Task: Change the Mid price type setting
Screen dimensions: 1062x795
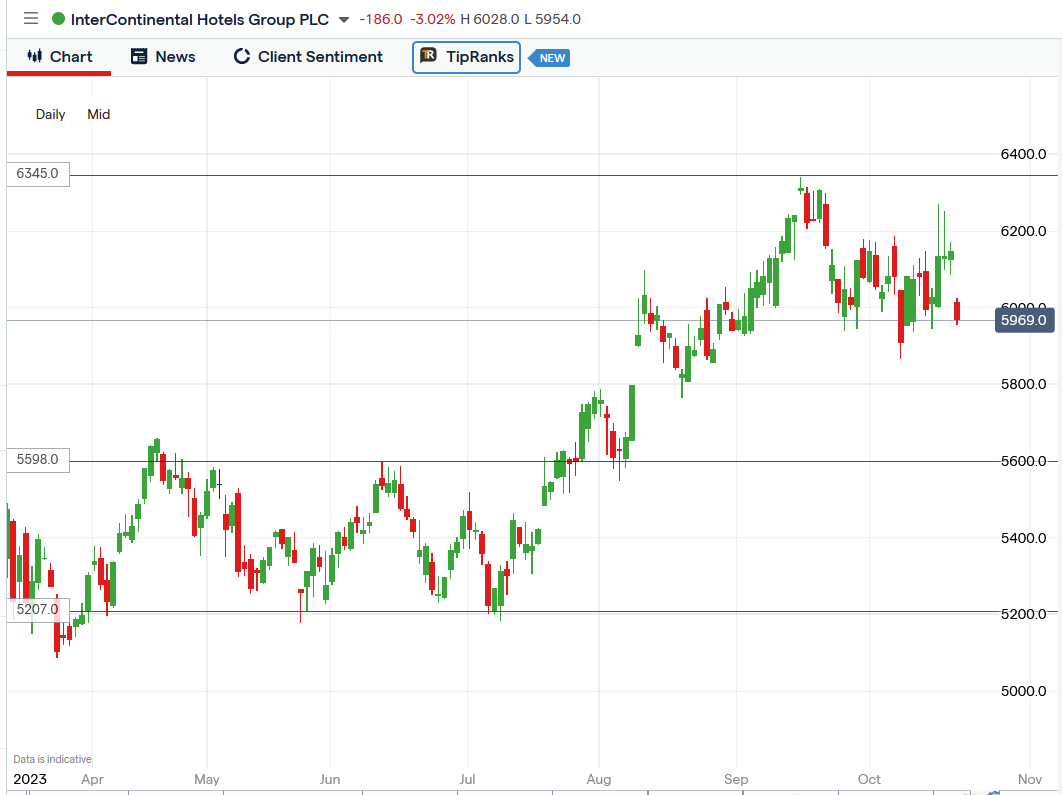Action: point(99,114)
